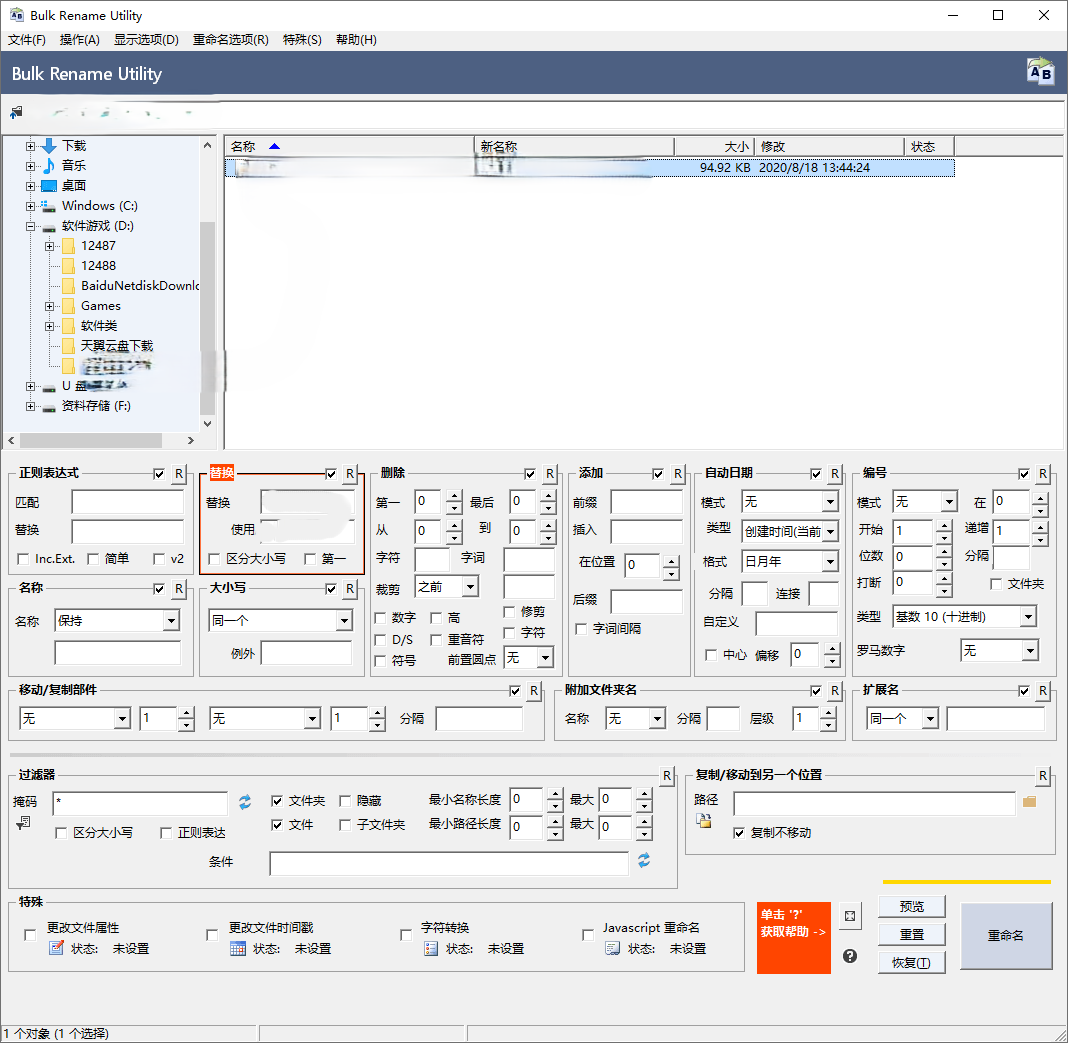Open the 裁剪 dropdown showing 之前
This screenshot has width=1068, height=1043.
point(447,587)
